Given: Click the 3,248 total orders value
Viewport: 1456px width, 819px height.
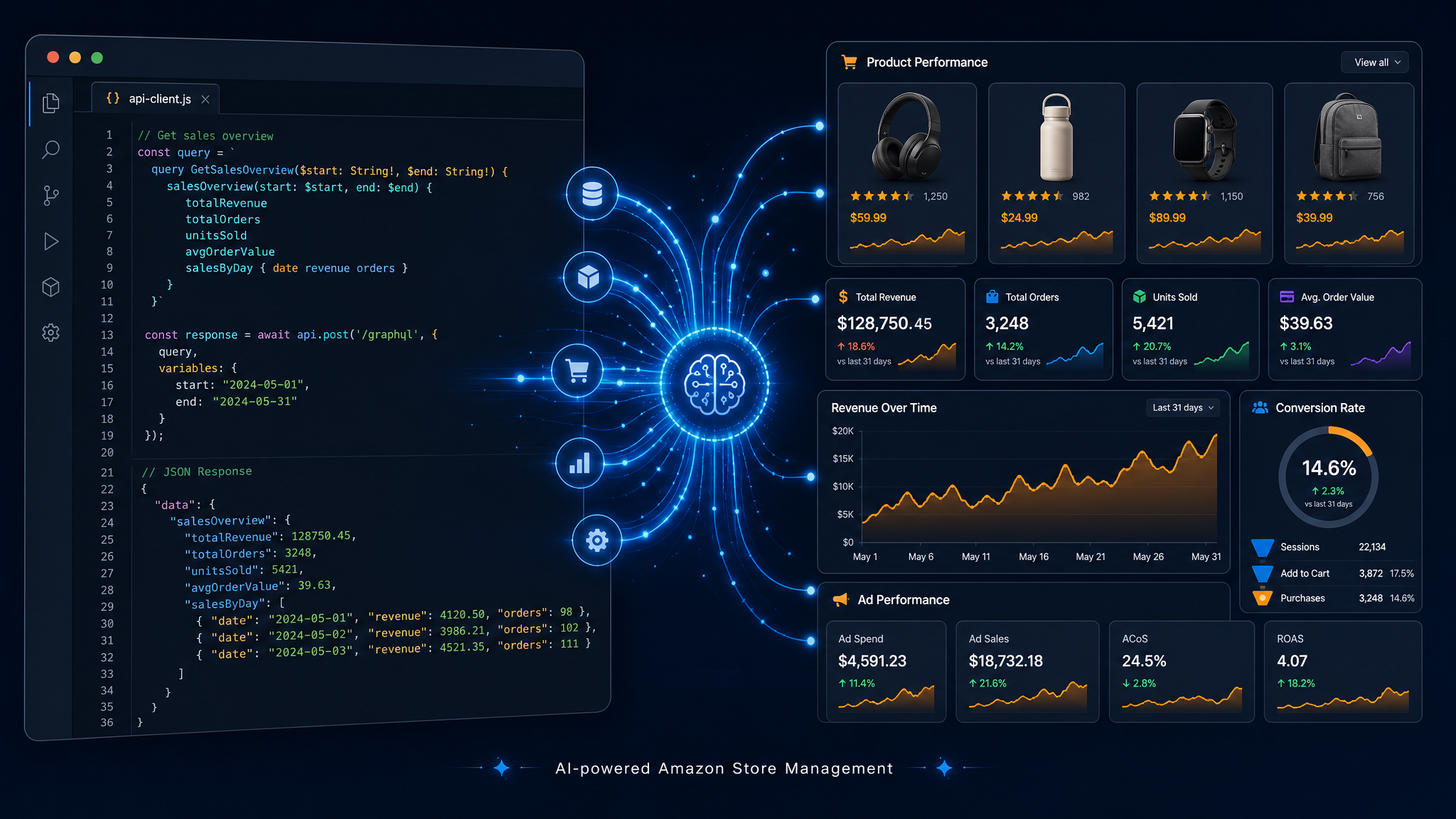Looking at the screenshot, I should [1007, 323].
